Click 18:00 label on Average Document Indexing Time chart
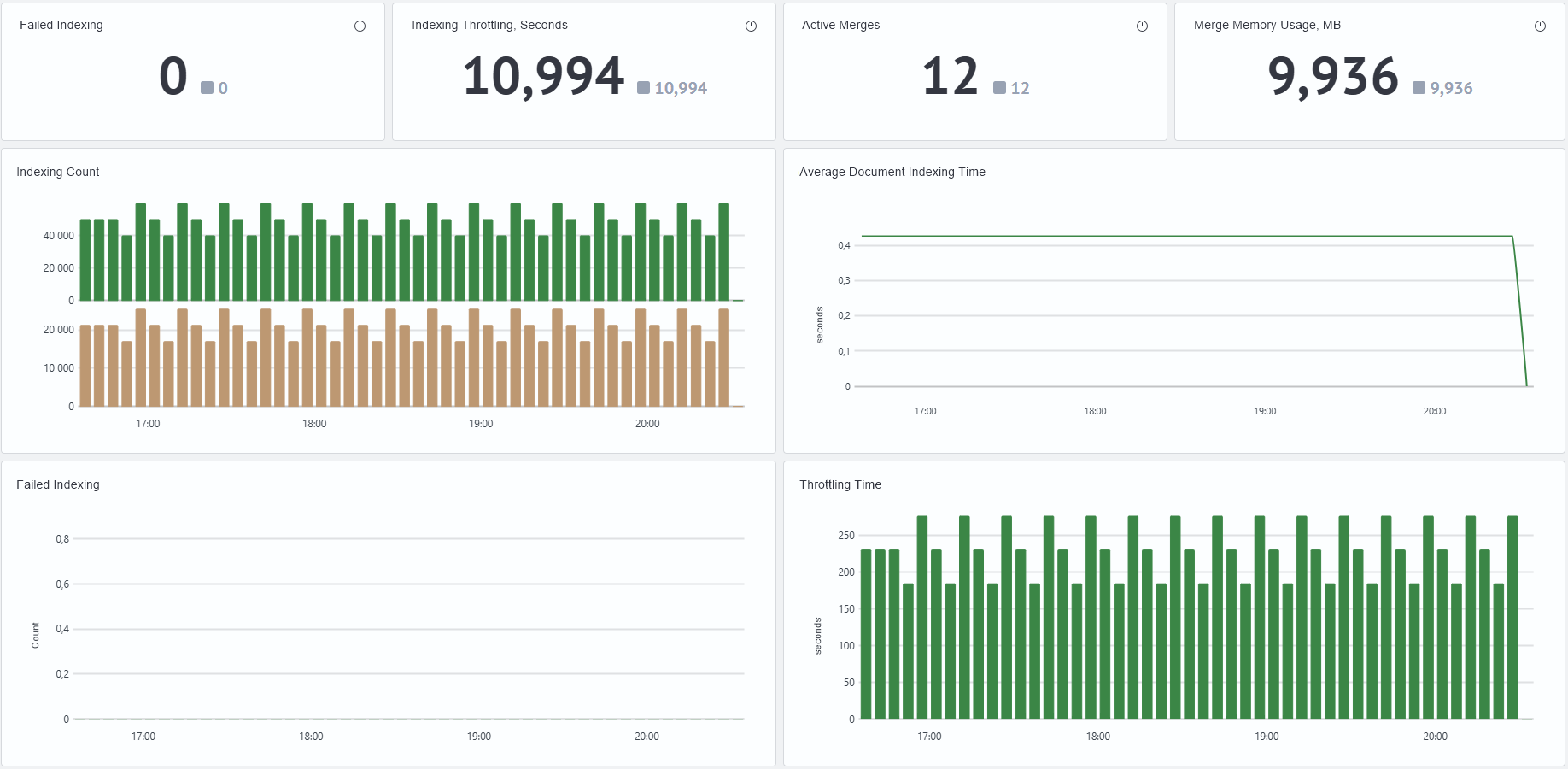Viewport: 1568px width, 769px height. click(1095, 412)
